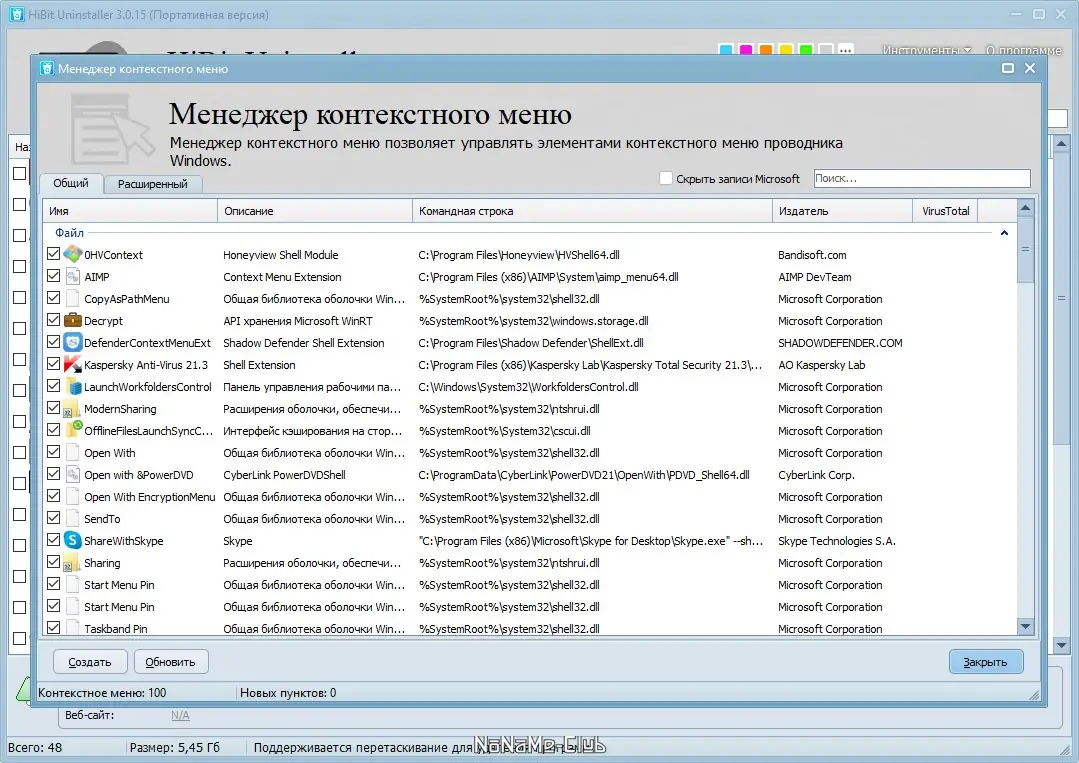Toggle the Decrypt checkbox

[x=54, y=319]
